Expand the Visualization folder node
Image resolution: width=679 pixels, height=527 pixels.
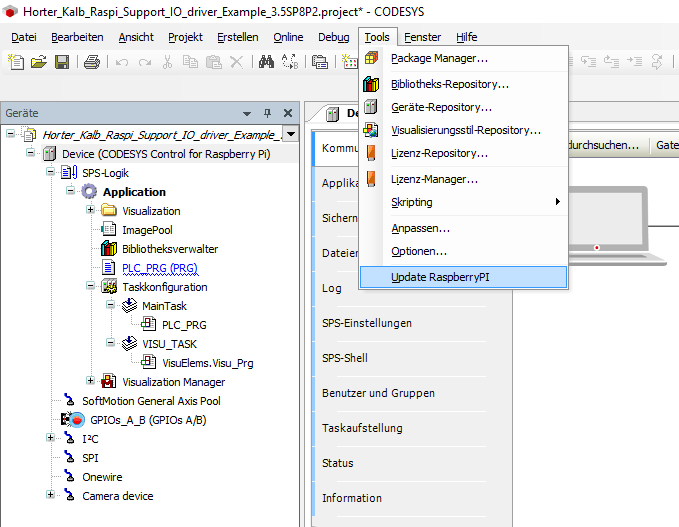[90, 210]
